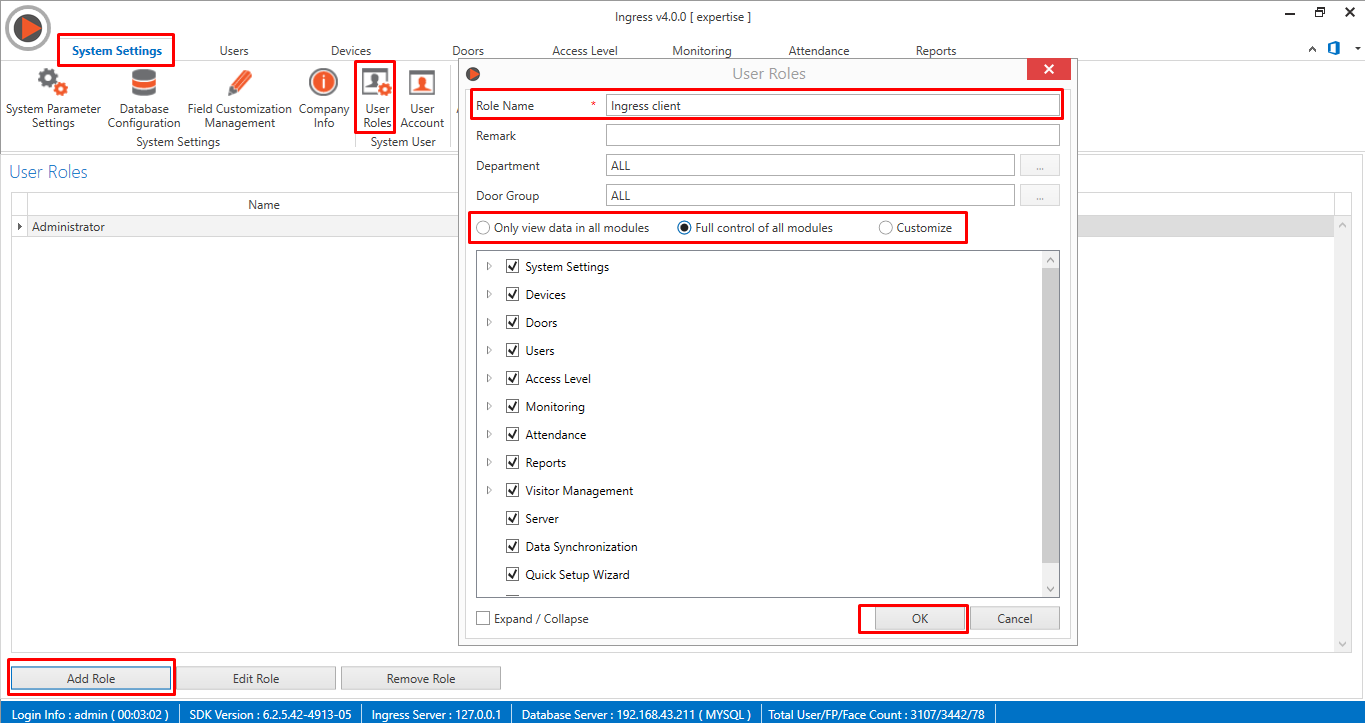
Task: Expand the Devices tree node
Action: point(489,294)
